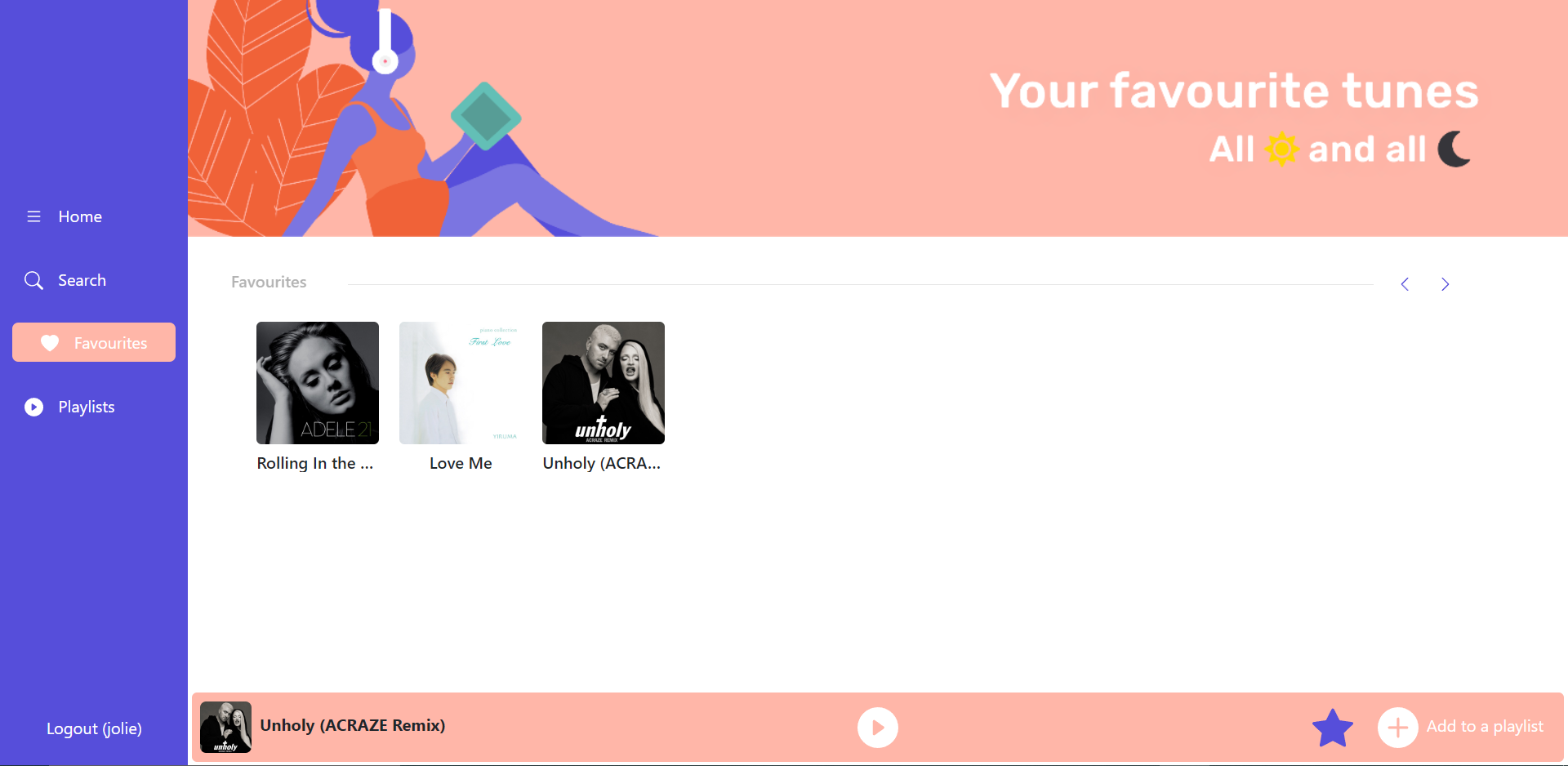Screen dimensions: 1568x766
Task: Click Logout (jolie) link
Action: click(94, 728)
